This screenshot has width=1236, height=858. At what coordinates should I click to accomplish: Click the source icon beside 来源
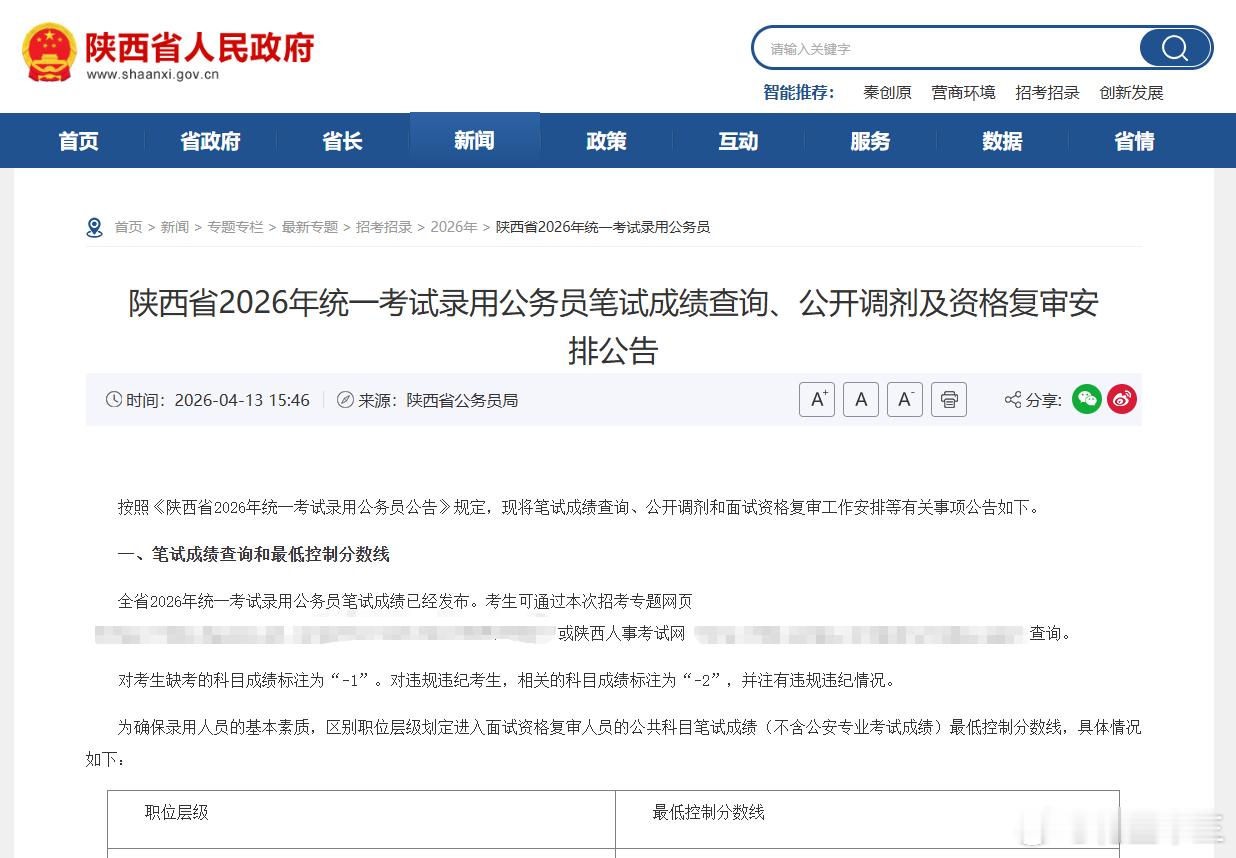(344, 399)
